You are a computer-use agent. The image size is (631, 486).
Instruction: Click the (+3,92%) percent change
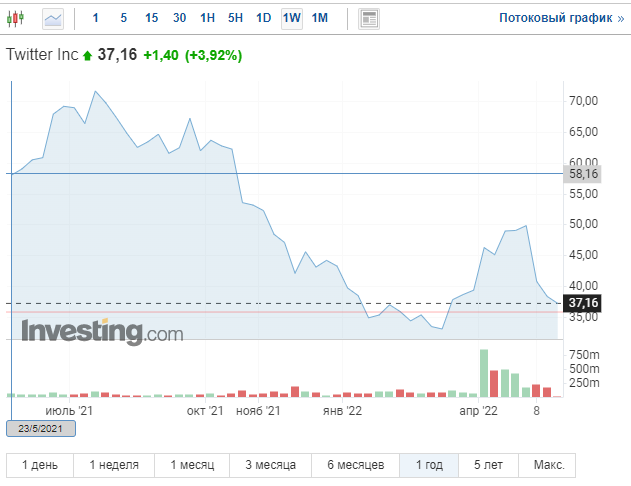(x=213, y=55)
